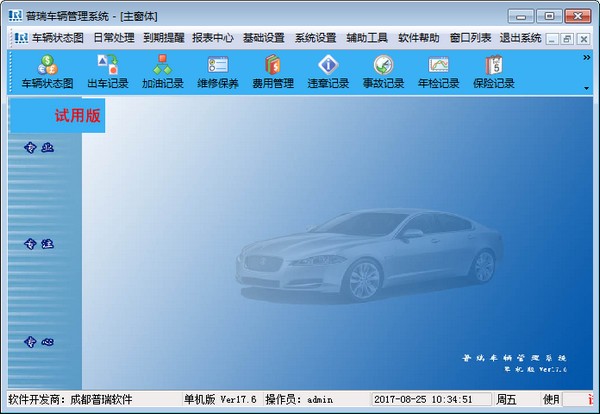Maximize the main application window

click(x=549, y=16)
